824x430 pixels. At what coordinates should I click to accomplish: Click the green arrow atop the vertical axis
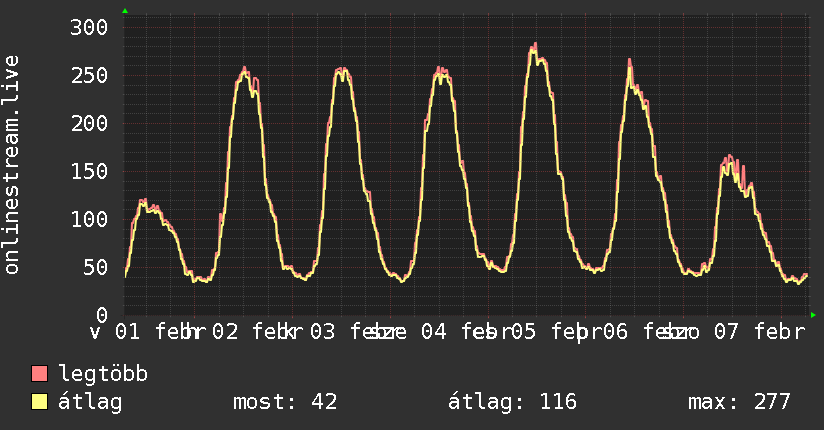[125, 11]
